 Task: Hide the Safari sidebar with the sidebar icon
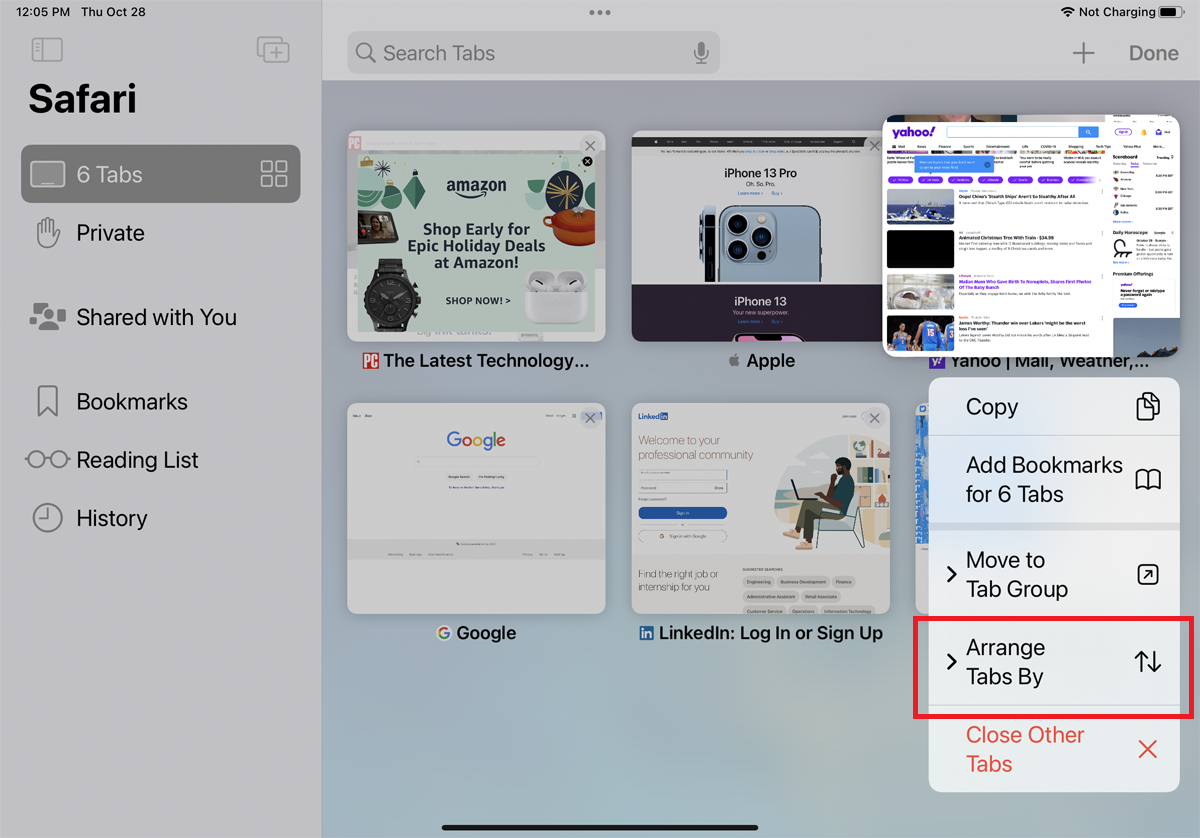coord(47,50)
